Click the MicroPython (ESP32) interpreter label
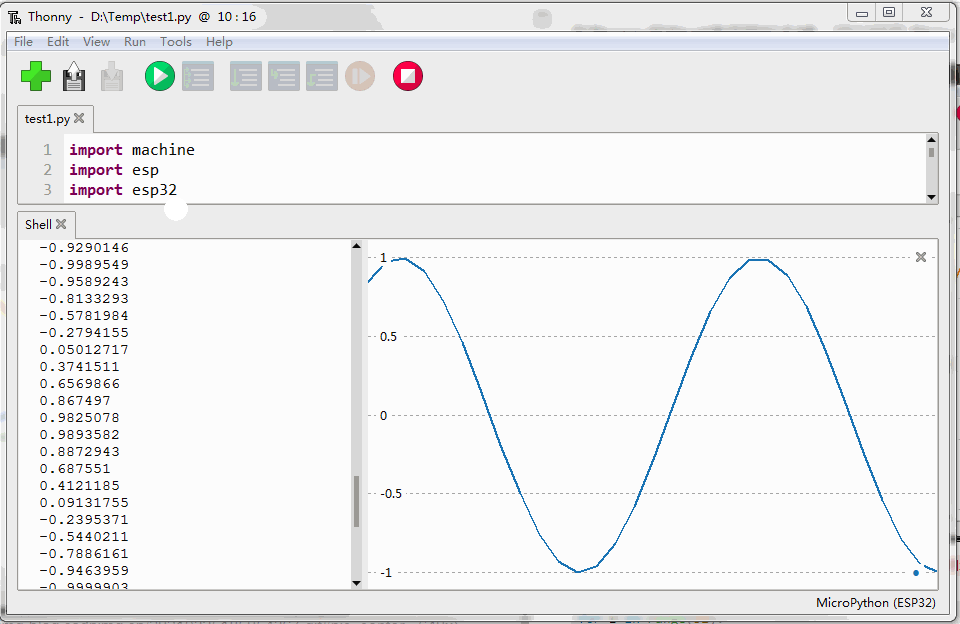 tap(876, 603)
